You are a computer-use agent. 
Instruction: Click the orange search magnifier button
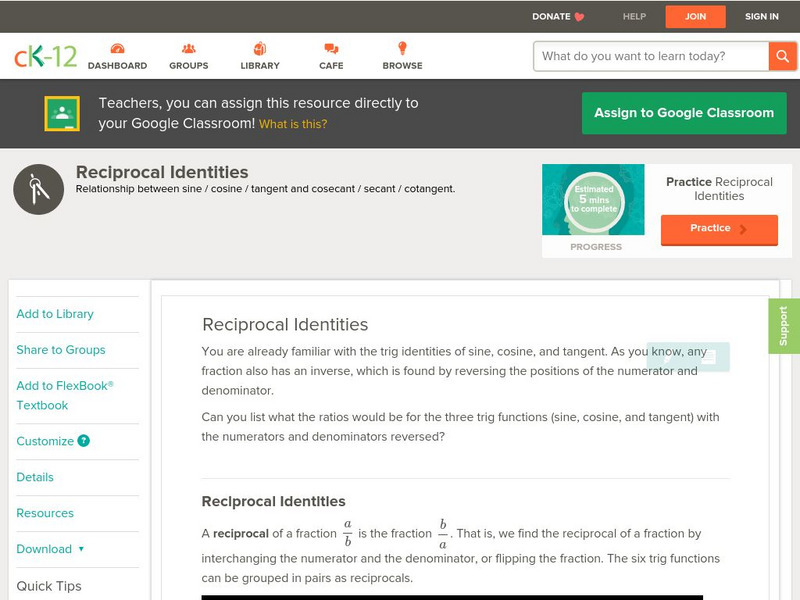781,56
